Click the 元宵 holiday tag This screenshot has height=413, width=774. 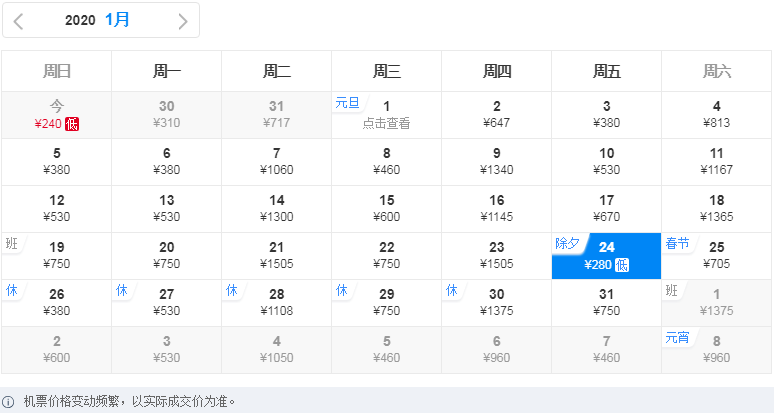[677, 338]
